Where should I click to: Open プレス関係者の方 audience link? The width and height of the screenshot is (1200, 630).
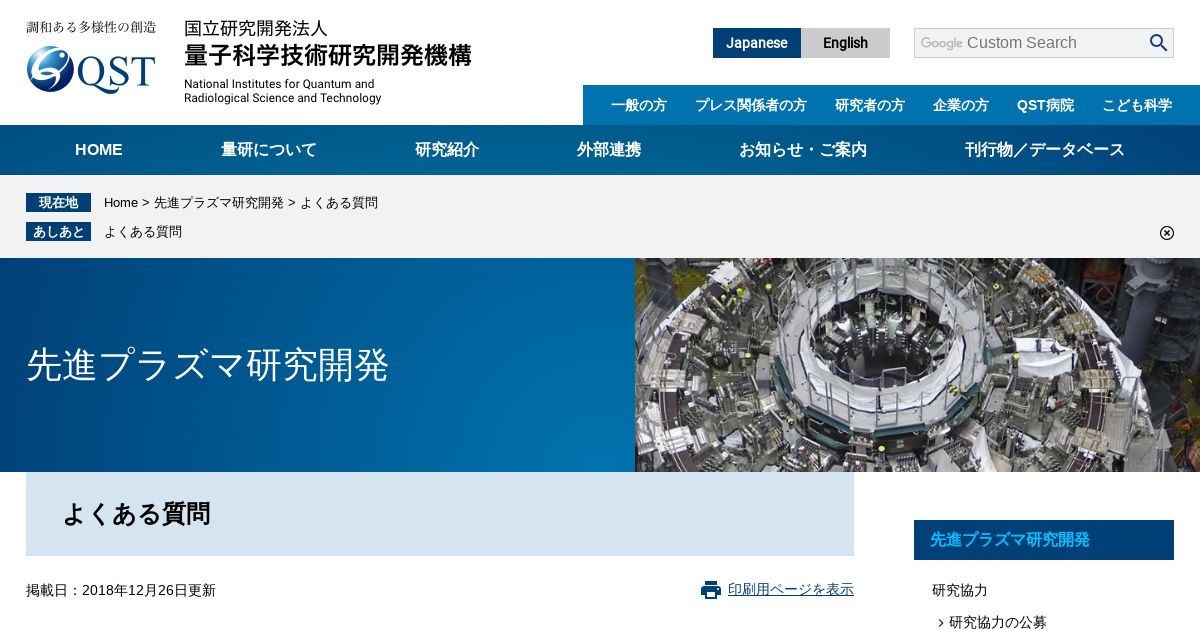tap(751, 105)
